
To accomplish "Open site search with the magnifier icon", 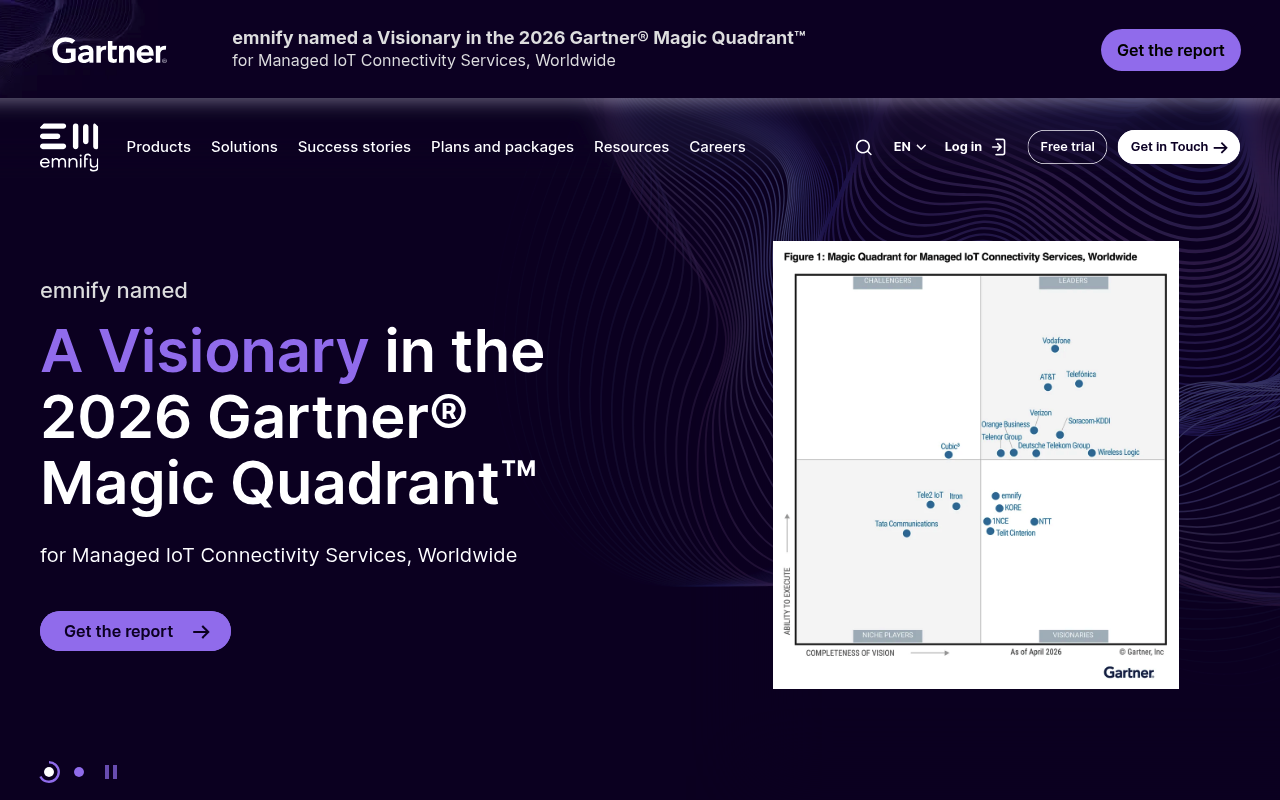I will (x=864, y=147).
